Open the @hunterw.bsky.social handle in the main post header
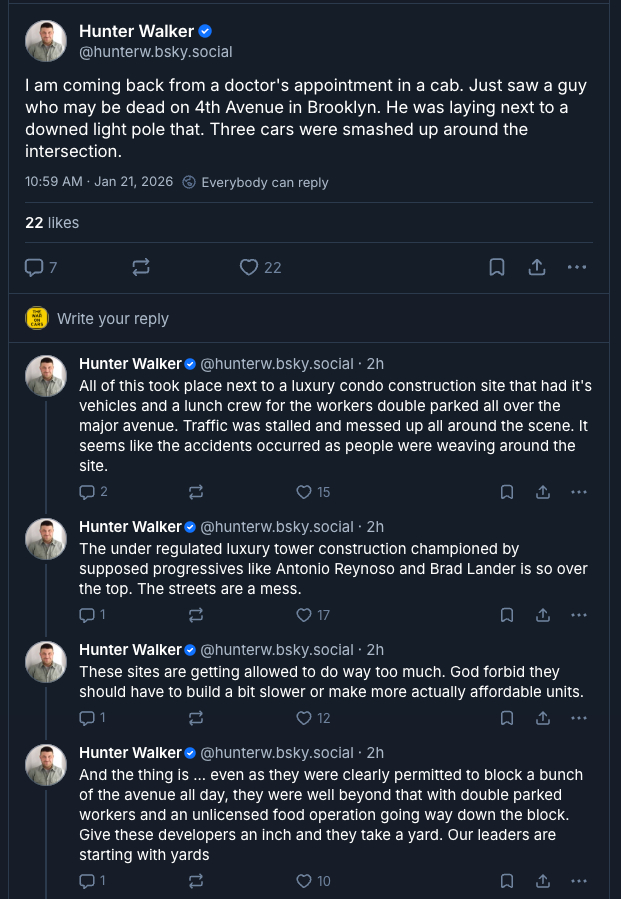621x899 pixels. 155,51
